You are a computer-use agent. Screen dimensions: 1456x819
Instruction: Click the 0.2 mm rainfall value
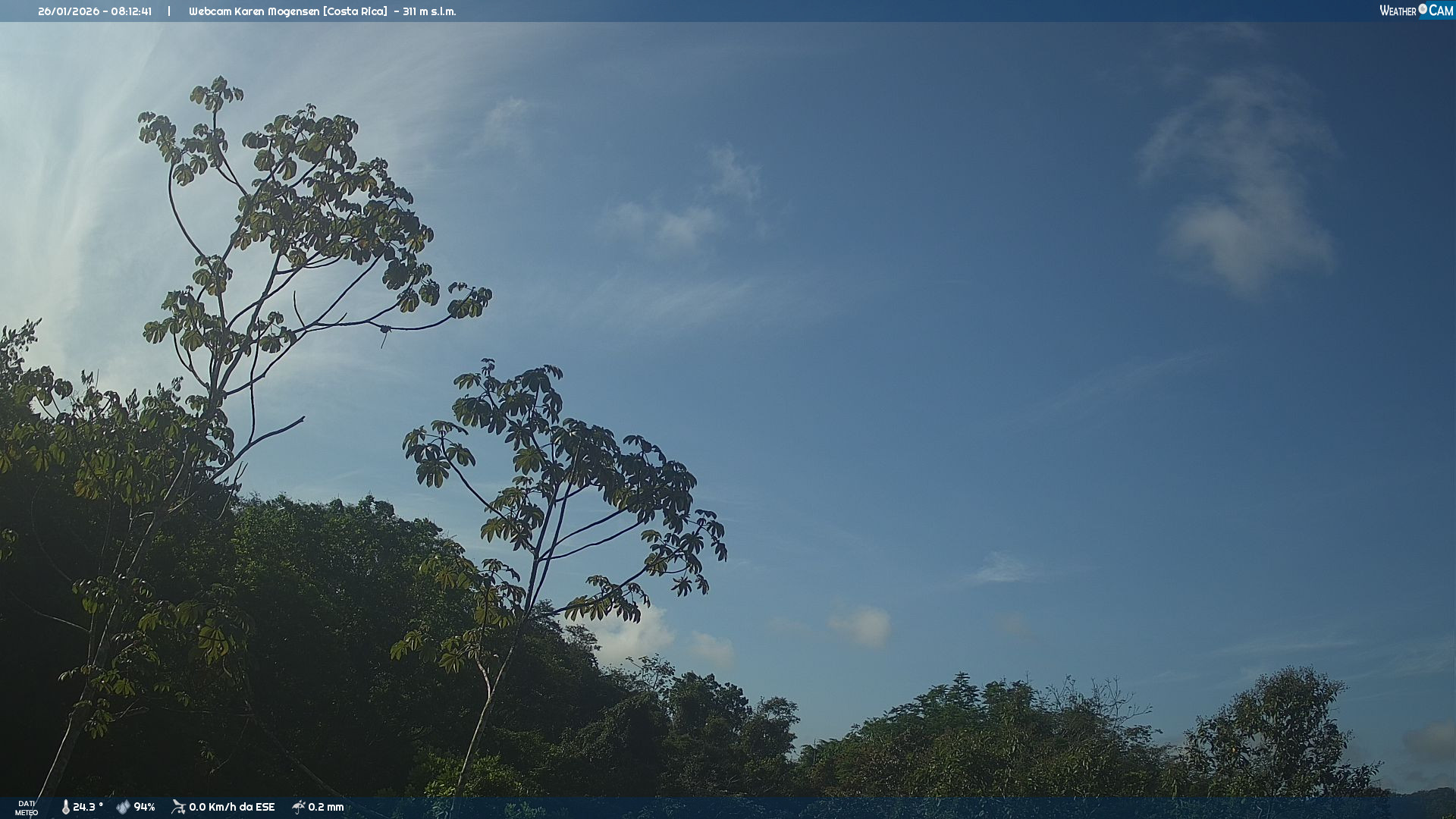coord(326,807)
